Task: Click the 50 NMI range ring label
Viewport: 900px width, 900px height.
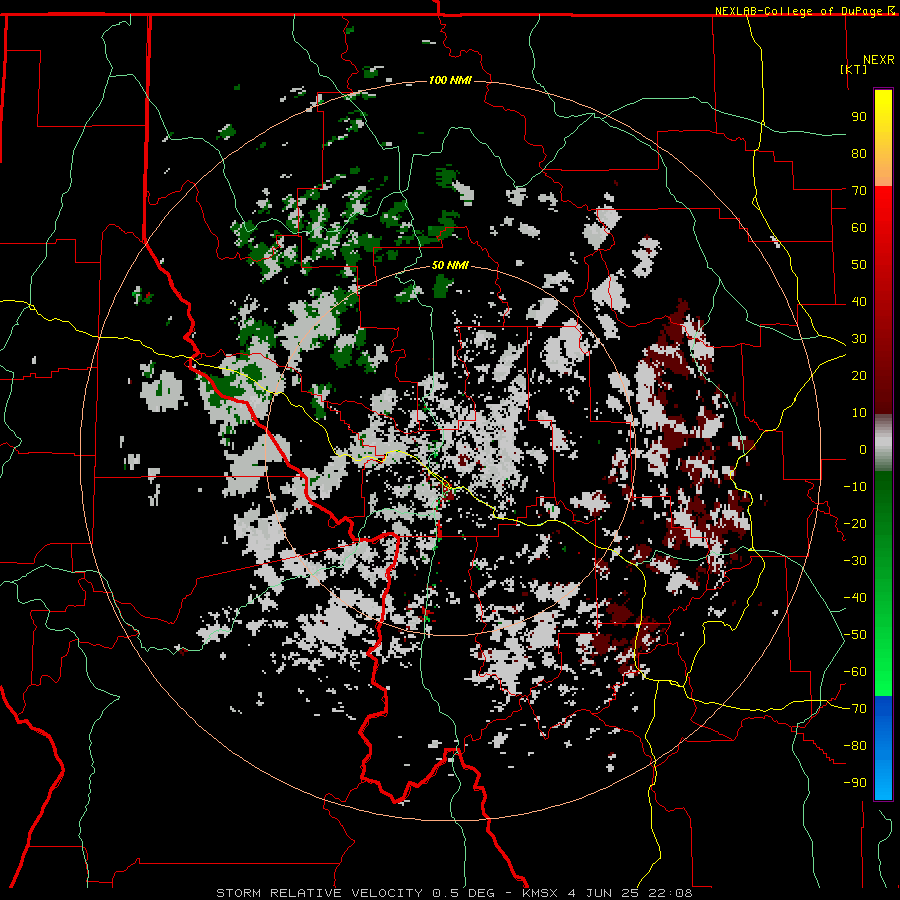Action: click(x=450, y=265)
